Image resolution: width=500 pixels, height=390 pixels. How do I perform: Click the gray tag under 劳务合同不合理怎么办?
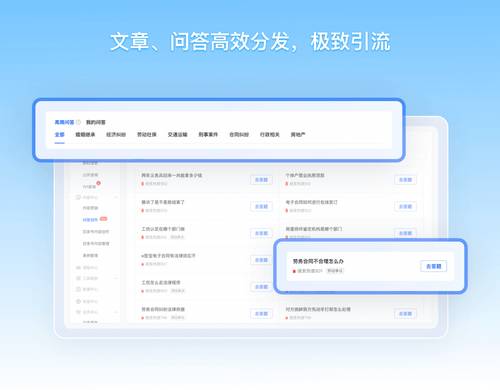tap(335, 271)
